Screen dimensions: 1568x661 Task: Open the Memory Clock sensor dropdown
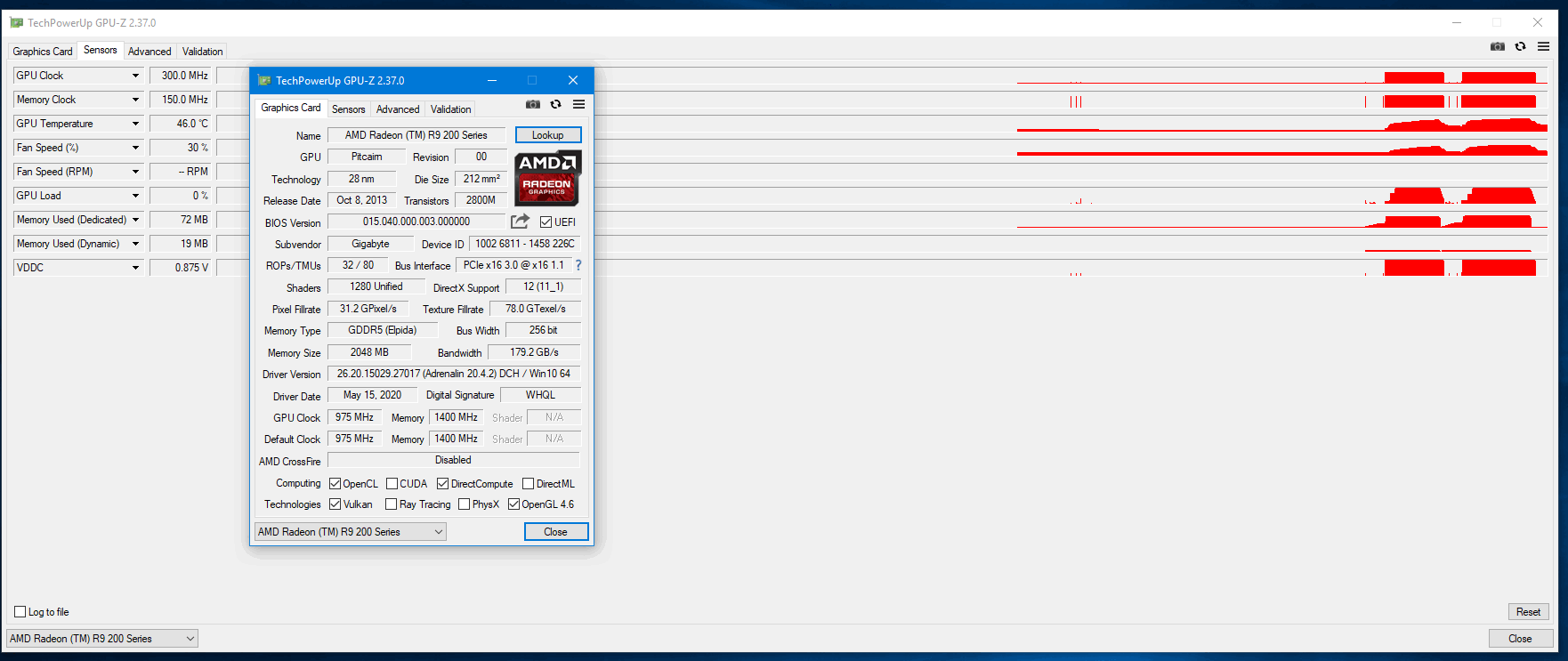135,100
